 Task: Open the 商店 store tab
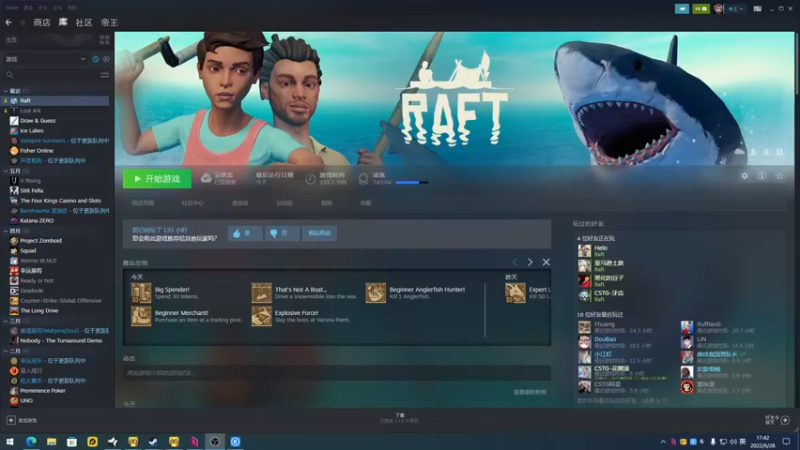(42, 22)
